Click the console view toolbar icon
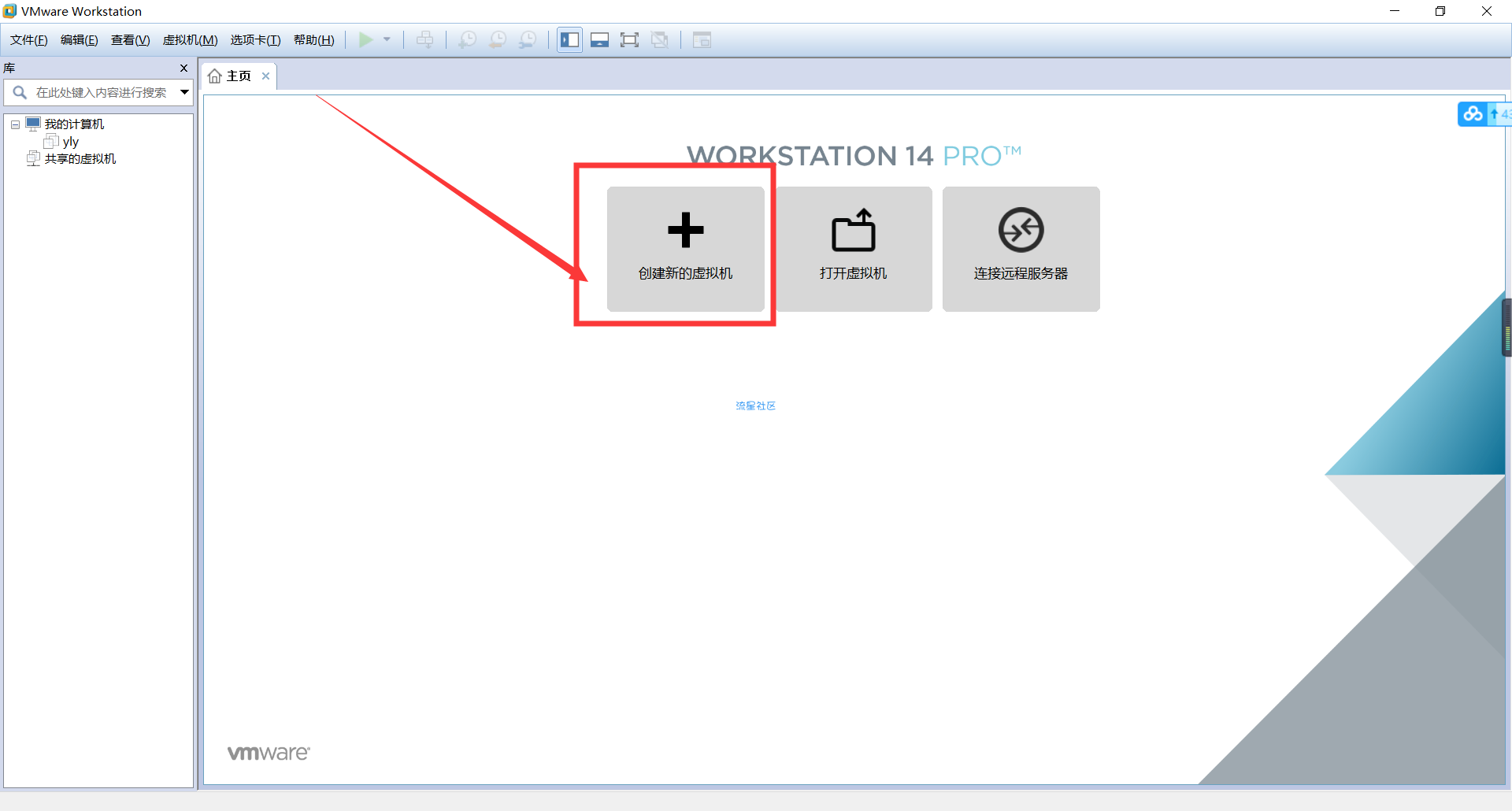The image size is (1512, 811). point(702,40)
